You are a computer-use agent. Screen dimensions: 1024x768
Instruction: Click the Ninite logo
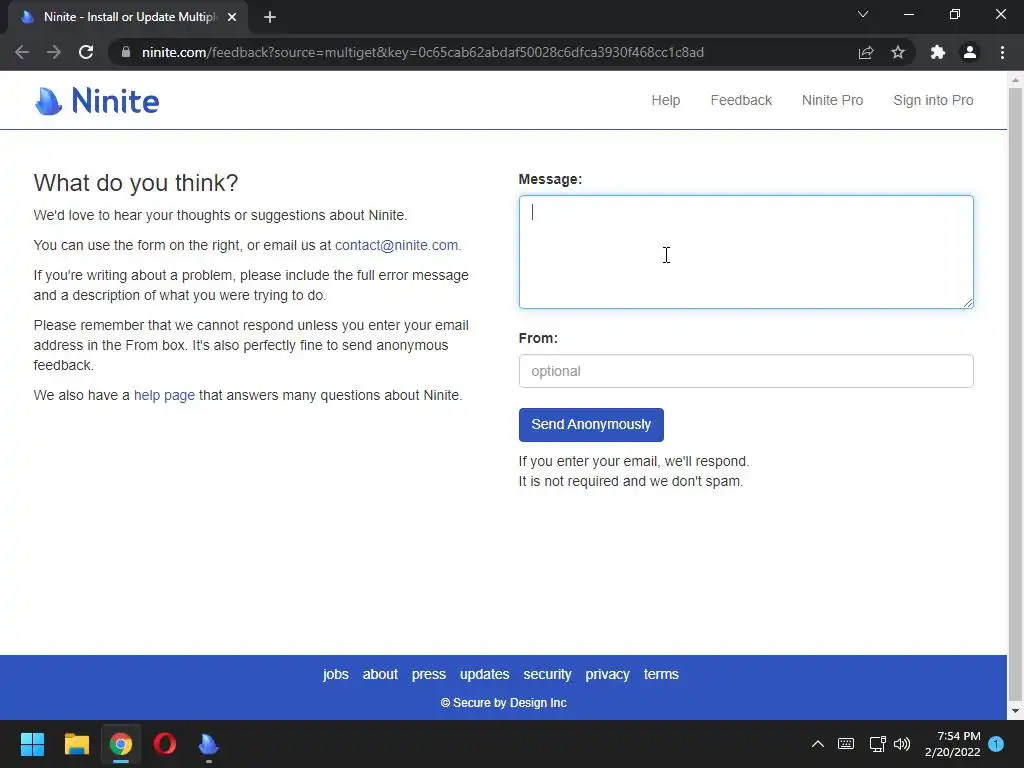pos(97,101)
